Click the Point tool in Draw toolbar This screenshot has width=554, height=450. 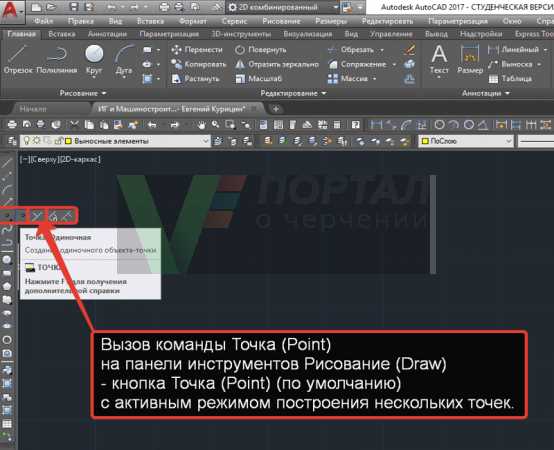[x=8, y=215]
